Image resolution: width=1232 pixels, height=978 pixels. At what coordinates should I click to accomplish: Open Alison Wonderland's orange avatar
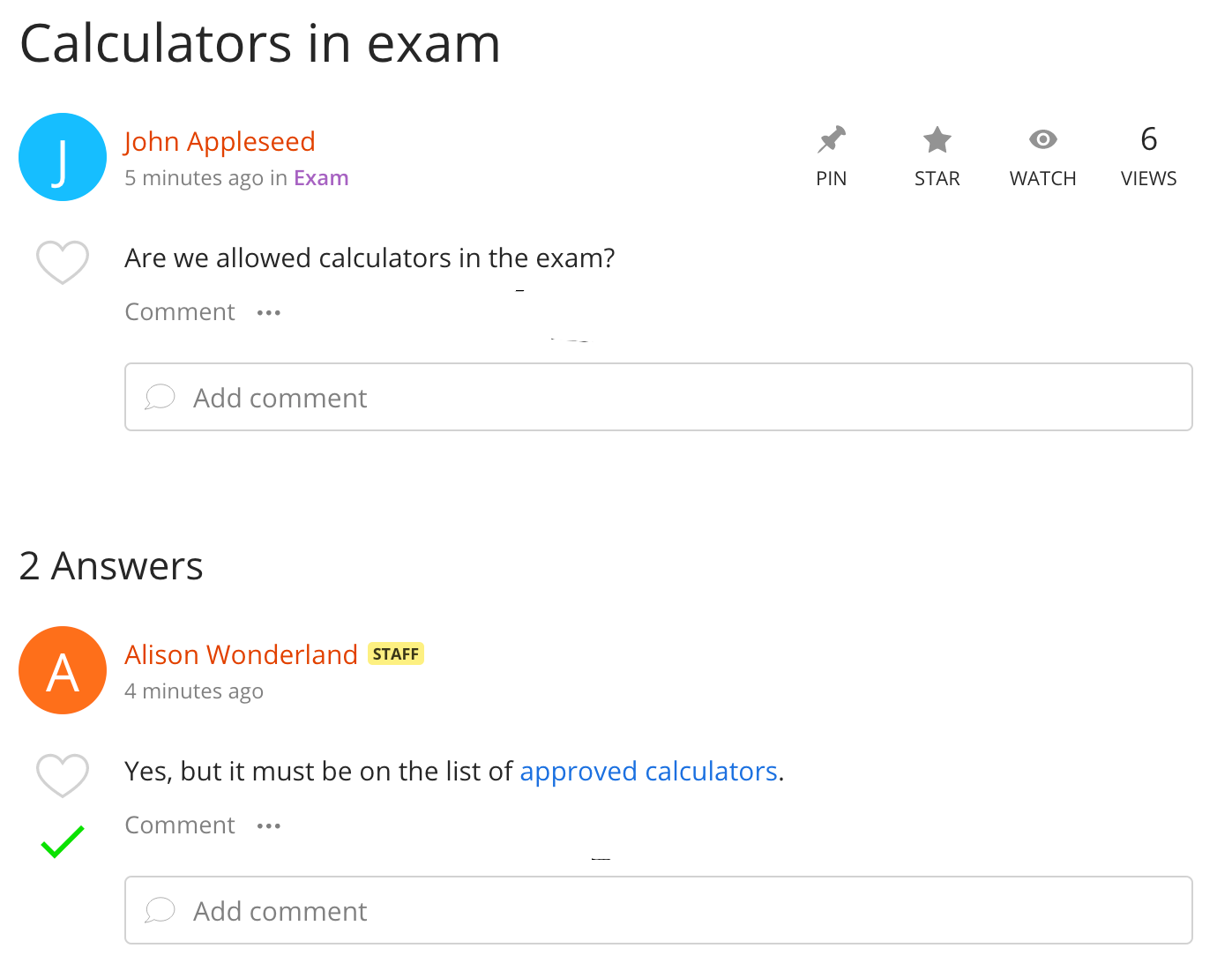click(x=63, y=670)
